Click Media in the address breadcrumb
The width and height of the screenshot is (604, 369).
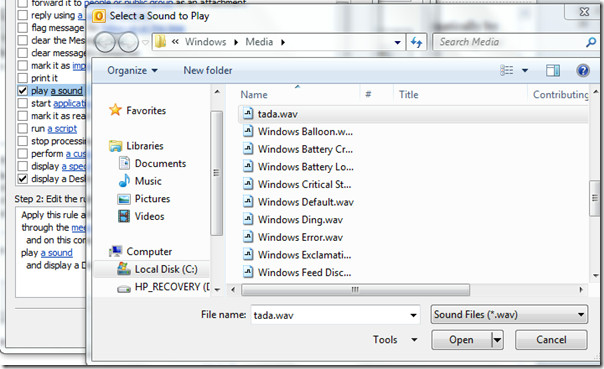click(259, 42)
